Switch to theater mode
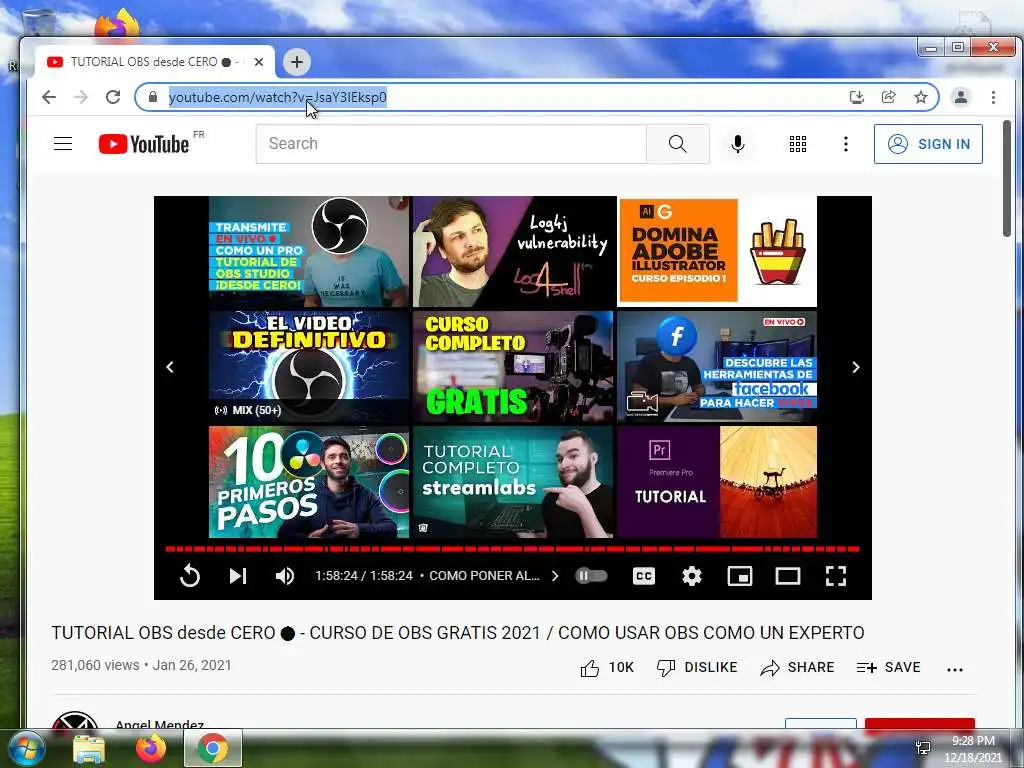Viewport: 1024px width, 768px height. pos(788,575)
